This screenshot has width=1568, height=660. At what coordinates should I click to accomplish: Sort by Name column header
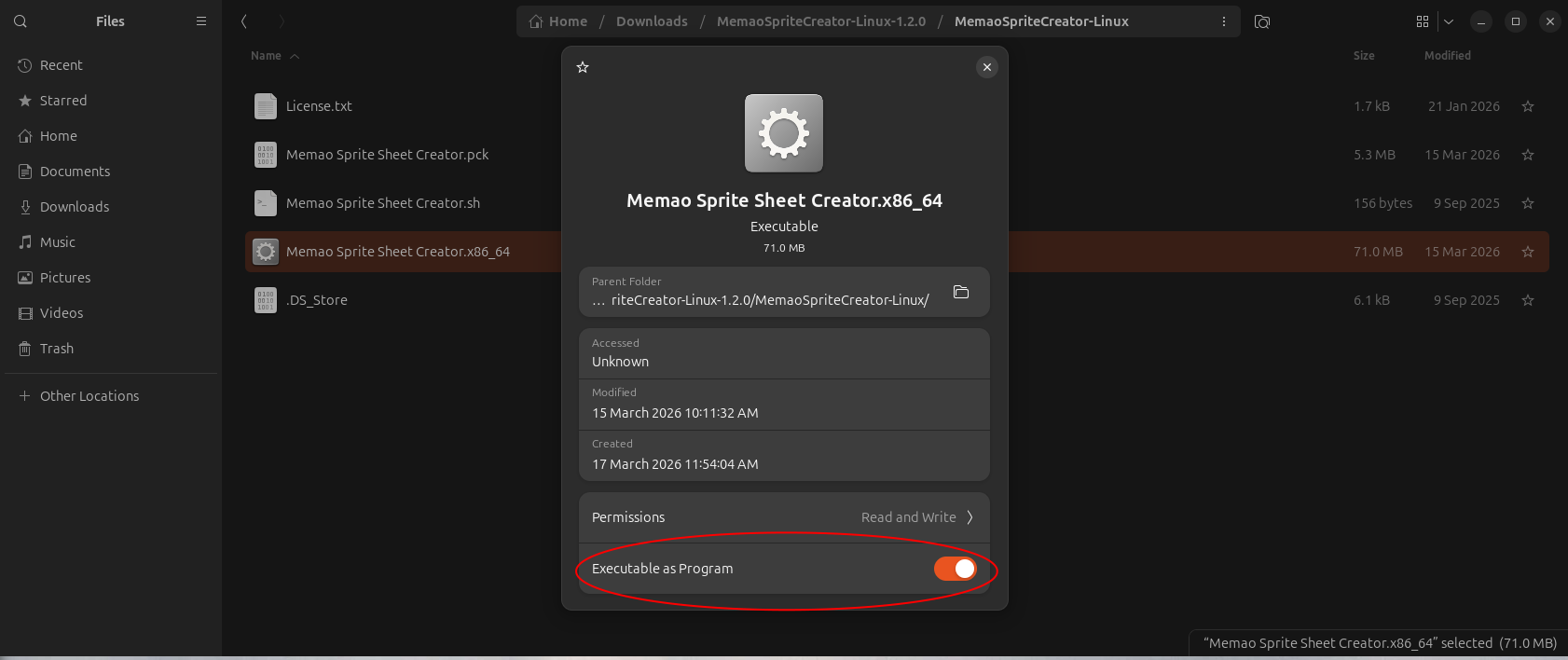click(267, 56)
